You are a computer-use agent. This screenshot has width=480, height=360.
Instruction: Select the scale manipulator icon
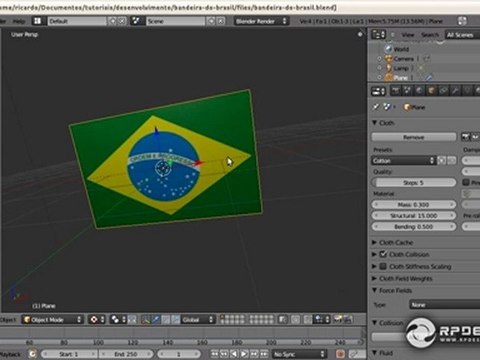(x=175, y=319)
